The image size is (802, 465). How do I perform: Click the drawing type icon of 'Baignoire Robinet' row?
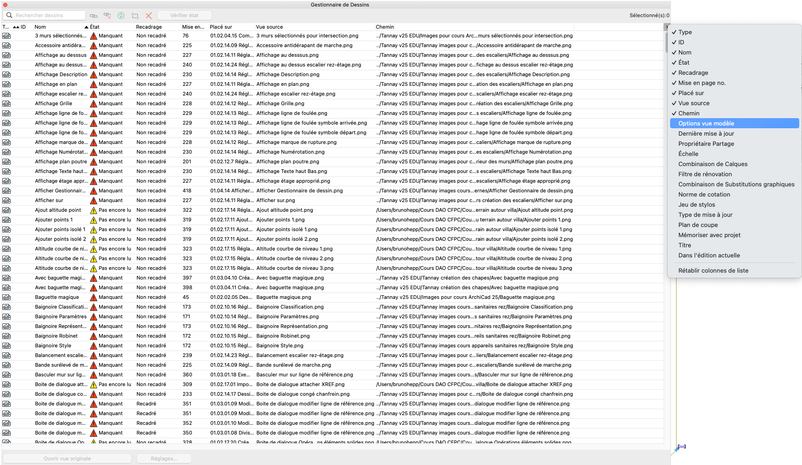(6, 336)
